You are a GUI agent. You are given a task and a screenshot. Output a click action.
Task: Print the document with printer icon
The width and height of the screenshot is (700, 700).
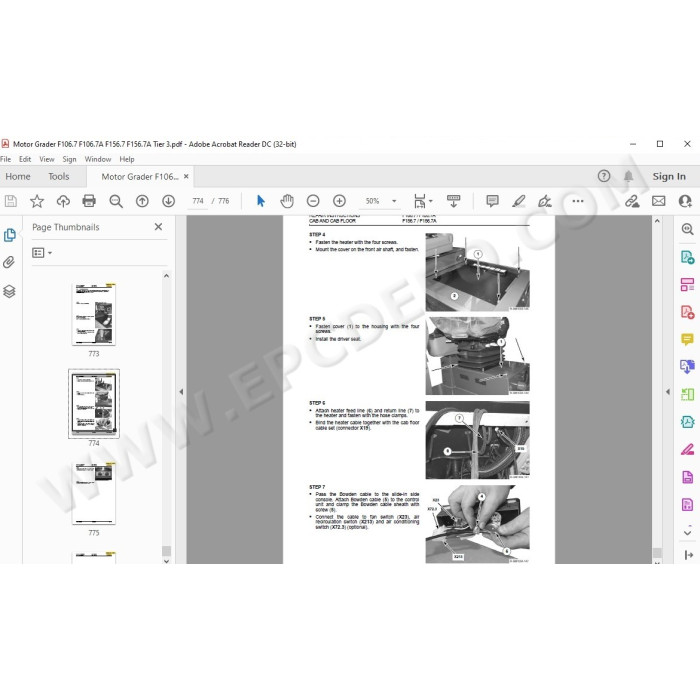click(x=89, y=201)
